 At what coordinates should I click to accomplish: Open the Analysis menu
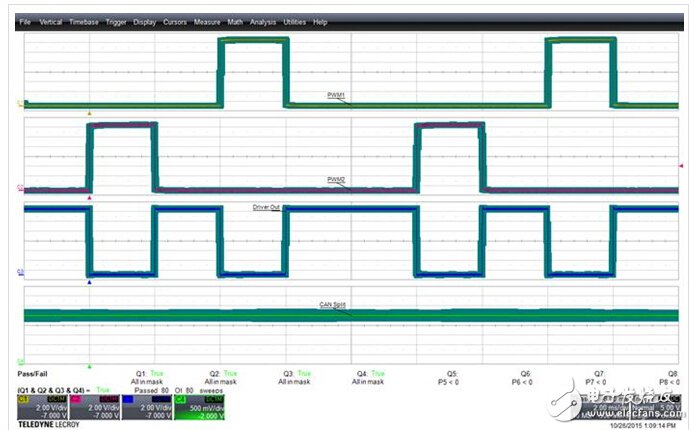tap(263, 21)
